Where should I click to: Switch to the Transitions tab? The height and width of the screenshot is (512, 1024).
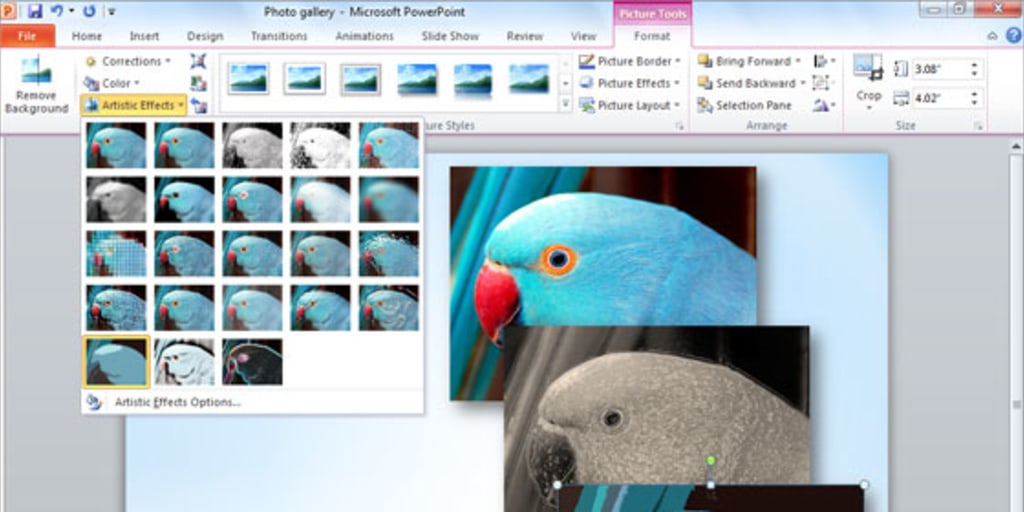click(x=279, y=36)
